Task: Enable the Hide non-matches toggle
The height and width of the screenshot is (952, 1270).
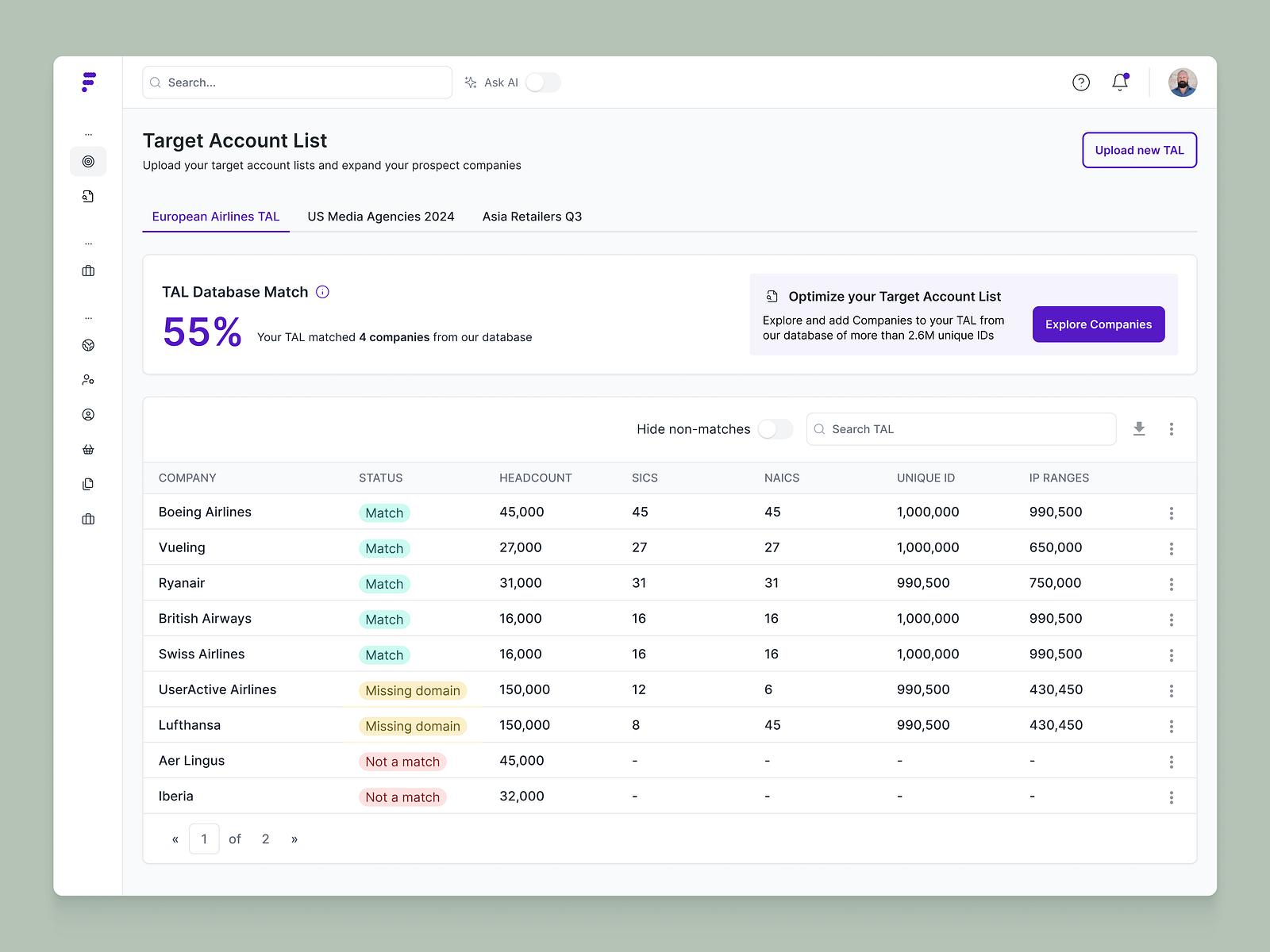Action: pyautogui.click(x=774, y=428)
